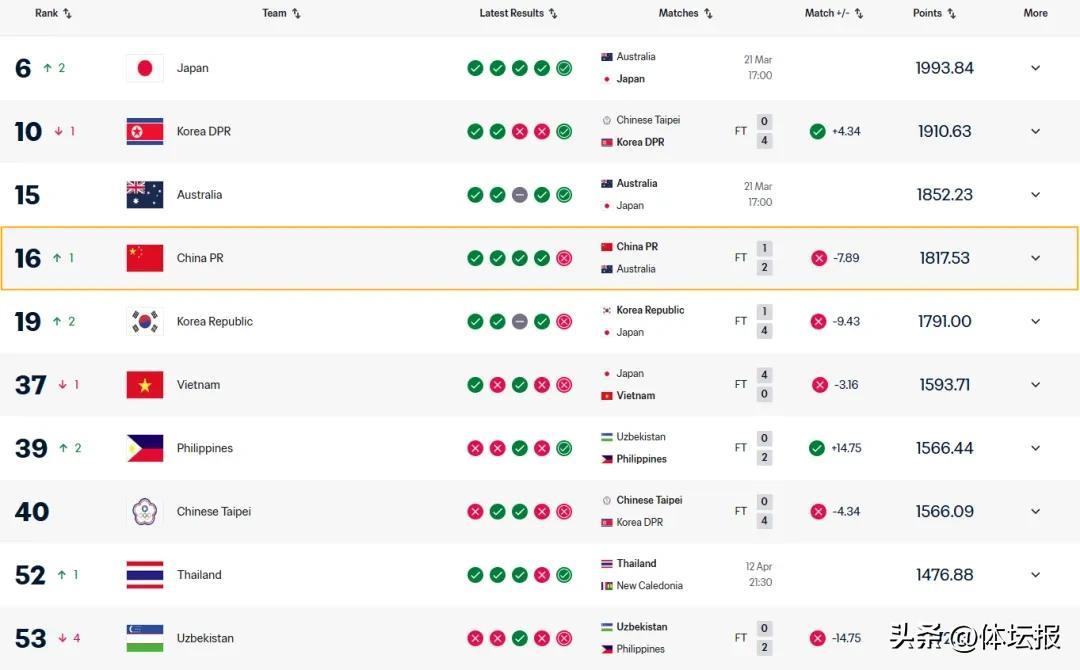Click the China PR flag icon
The image size is (1080, 670).
[x=145, y=258]
